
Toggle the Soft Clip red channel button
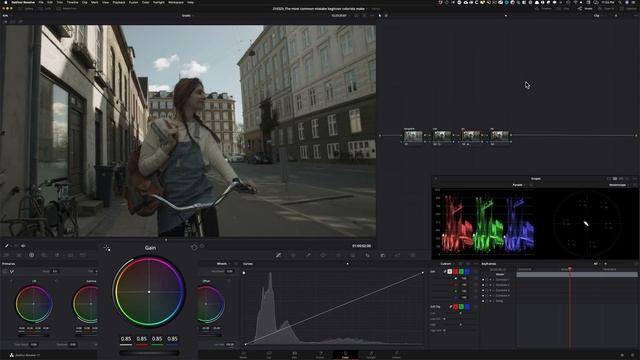click(x=456, y=307)
